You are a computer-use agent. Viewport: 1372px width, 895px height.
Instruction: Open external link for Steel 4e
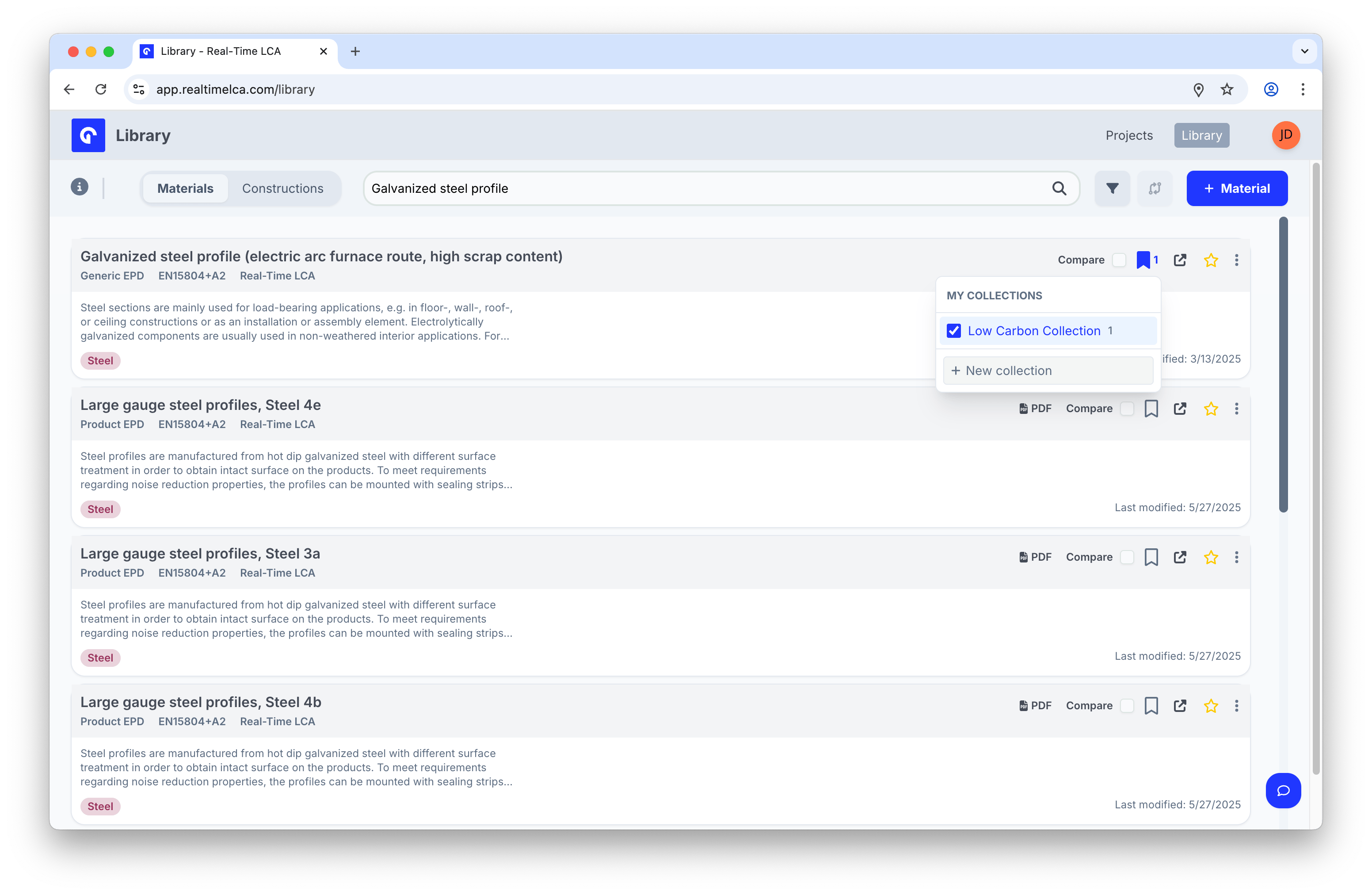point(1180,409)
